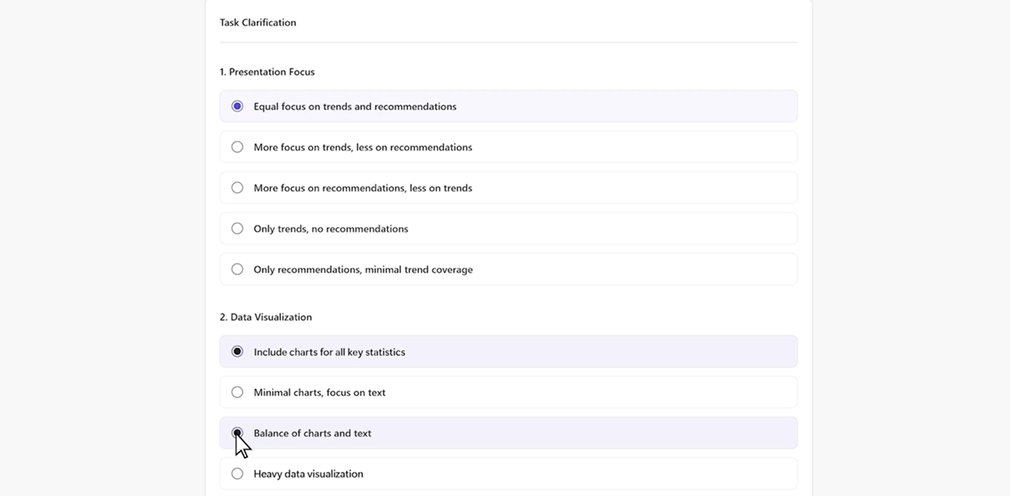Choose 'Only recommendations, minimal trend coverage' radio
The height and width of the screenshot is (496, 1010).
click(x=237, y=269)
